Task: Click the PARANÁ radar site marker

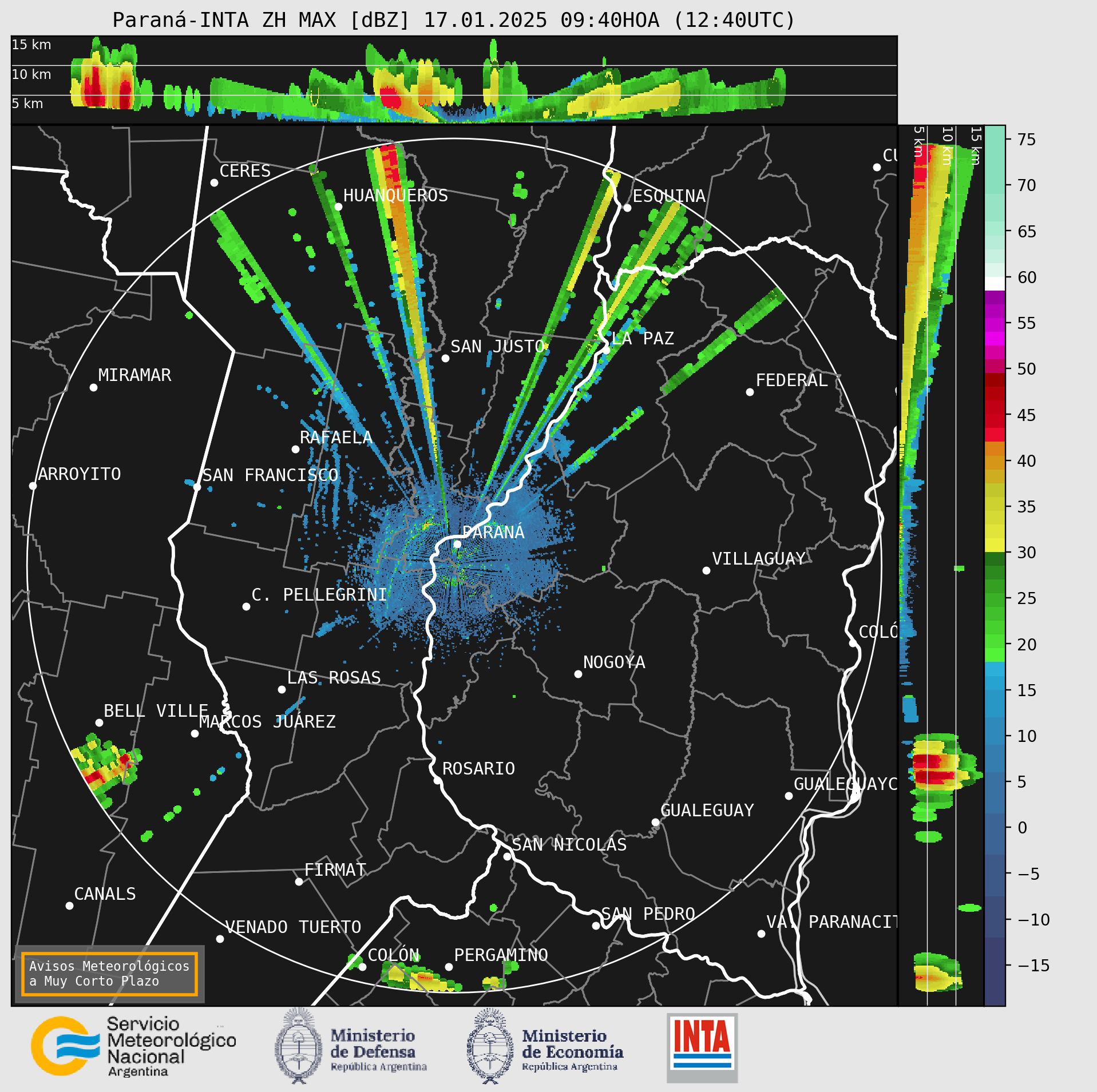Action: click(x=457, y=544)
